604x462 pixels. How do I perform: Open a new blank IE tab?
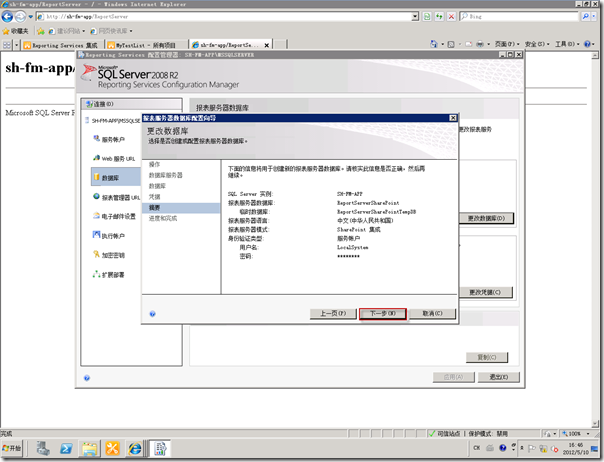pos(280,45)
